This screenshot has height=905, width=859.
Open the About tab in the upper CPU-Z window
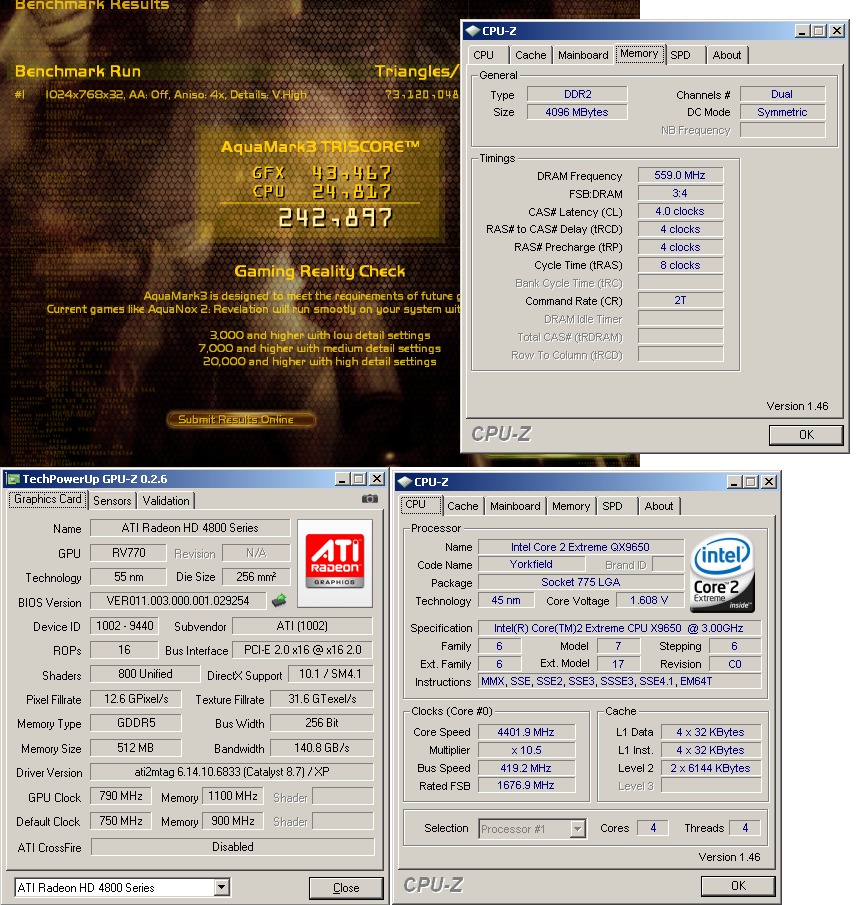(726, 55)
